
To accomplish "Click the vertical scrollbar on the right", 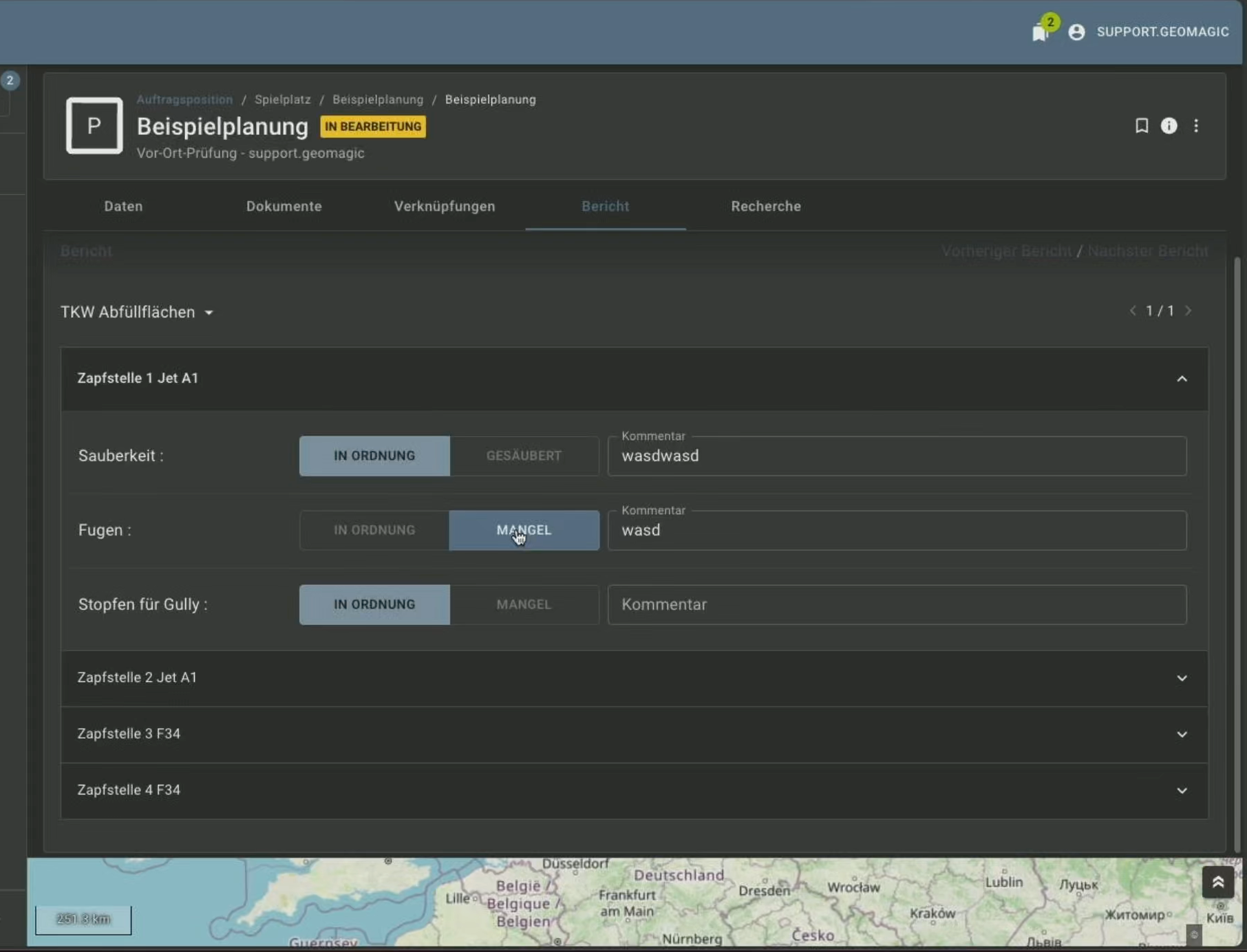I will pyautogui.click(x=1237, y=551).
